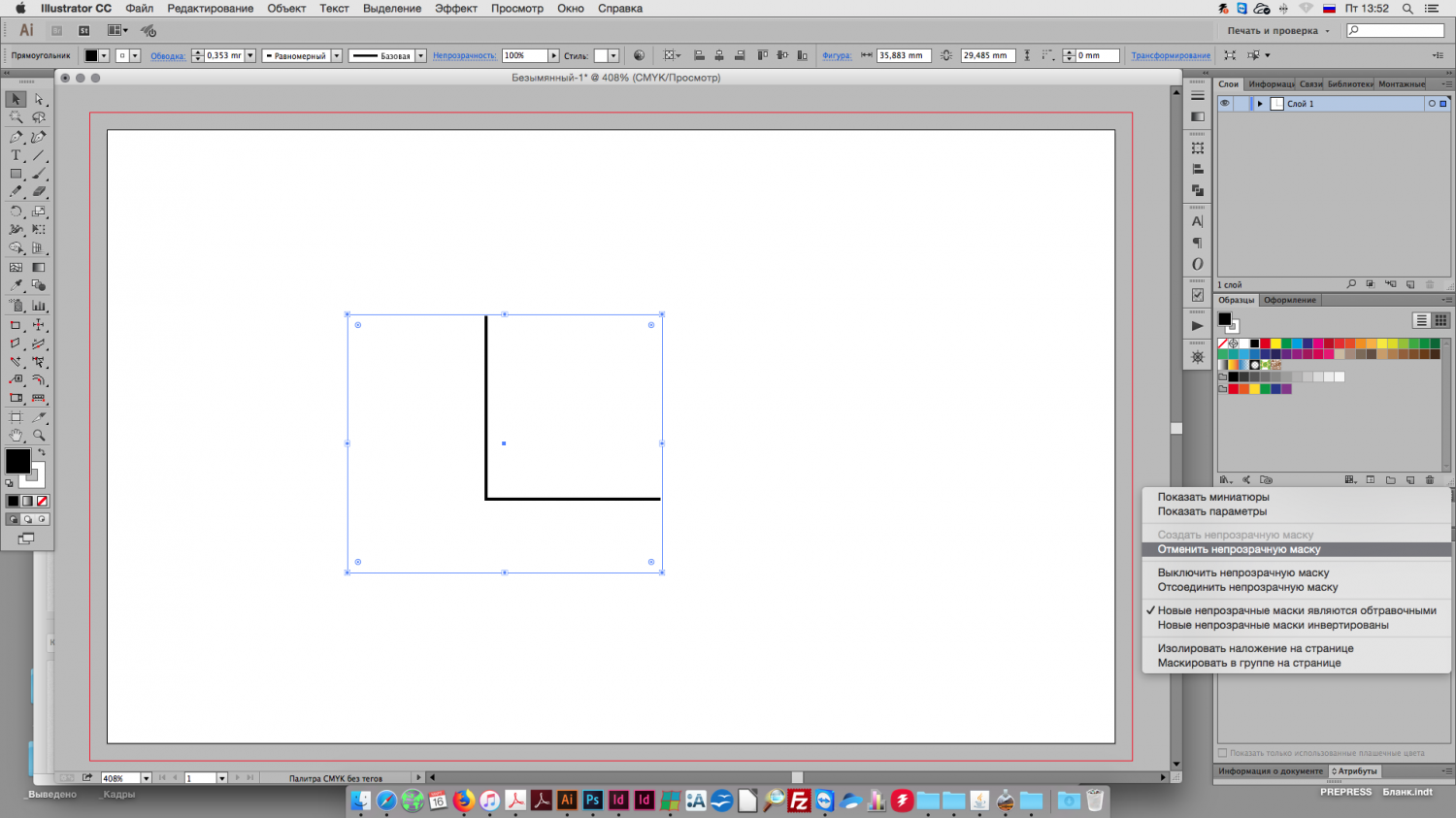Choose the Hand tool
Image resolution: width=1456 pixels, height=818 pixels.
coord(16,436)
